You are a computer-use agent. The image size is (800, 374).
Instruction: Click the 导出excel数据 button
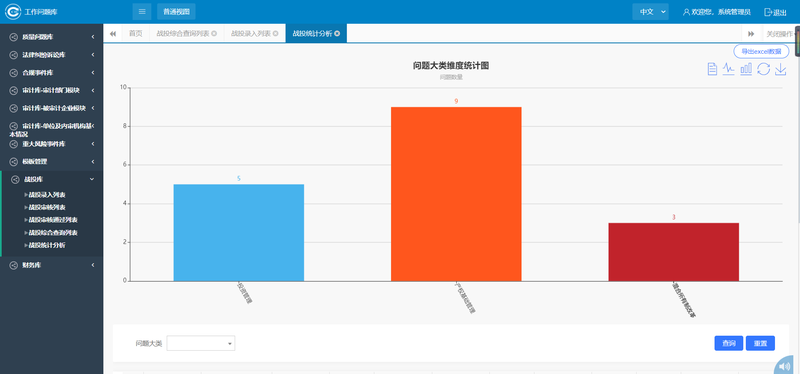(x=761, y=52)
